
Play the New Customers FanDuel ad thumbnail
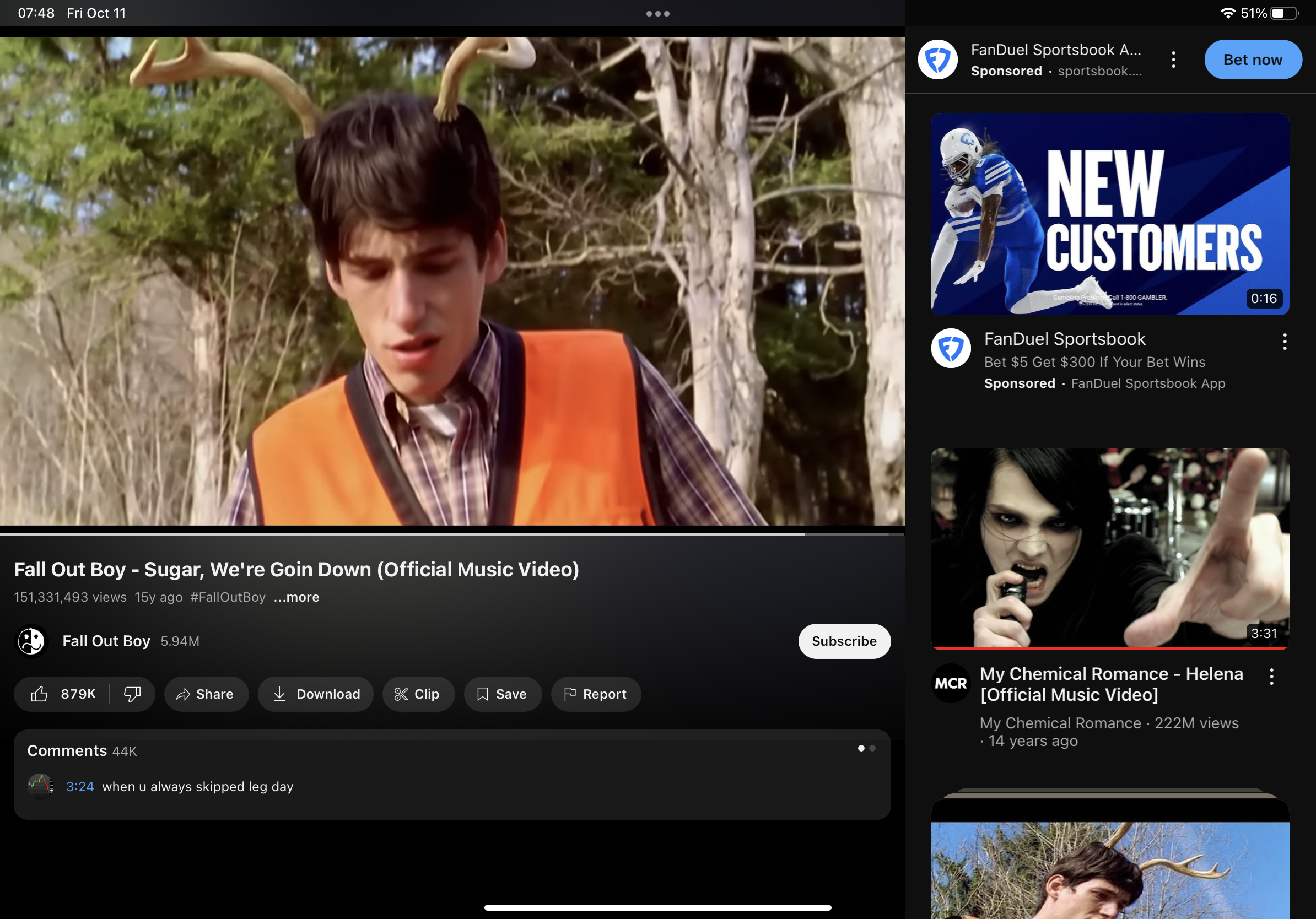coord(1110,214)
